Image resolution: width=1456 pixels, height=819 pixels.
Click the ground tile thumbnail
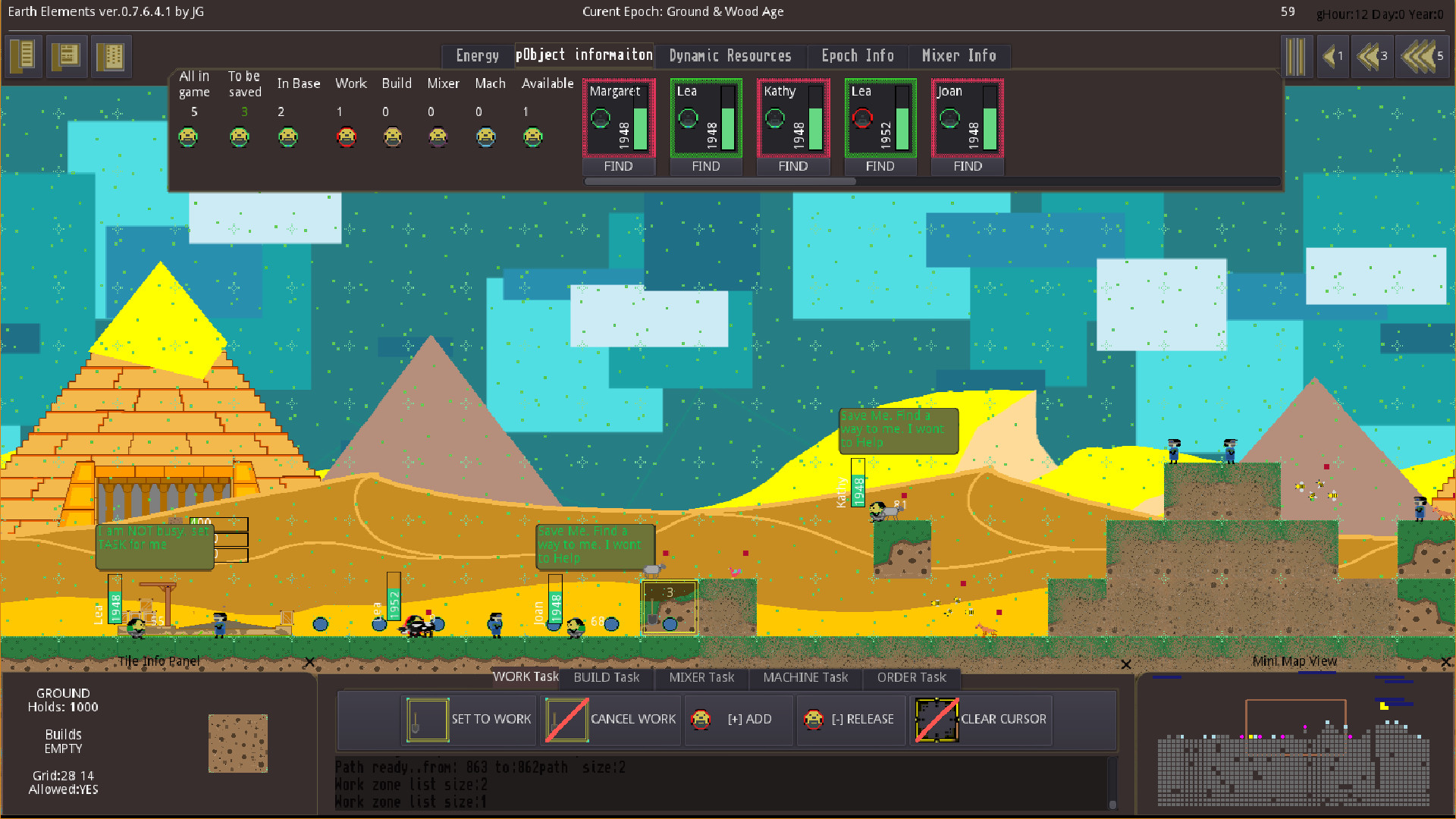[237, 743]
